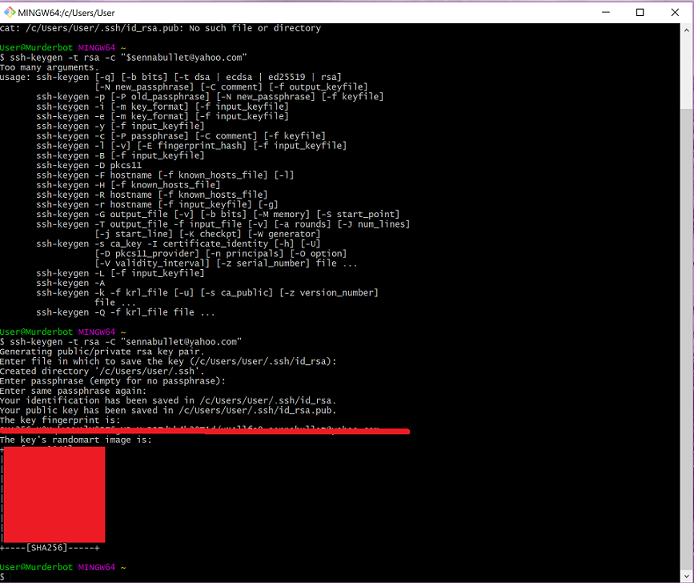Click the "ssh-keygen -D pkcs11" usage line
The width and height of the screenshot is (694, 583).
pos(89,165)
